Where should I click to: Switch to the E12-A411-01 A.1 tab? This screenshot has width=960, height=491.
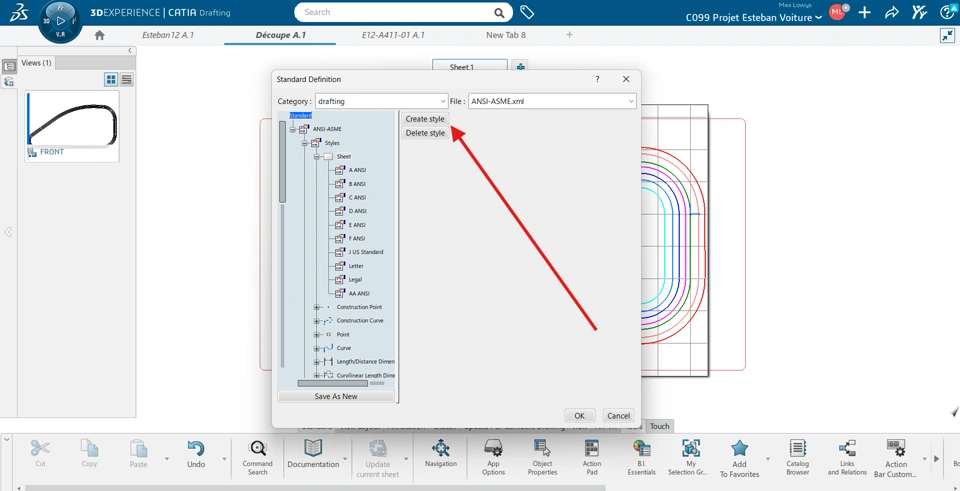pos(393,35)
